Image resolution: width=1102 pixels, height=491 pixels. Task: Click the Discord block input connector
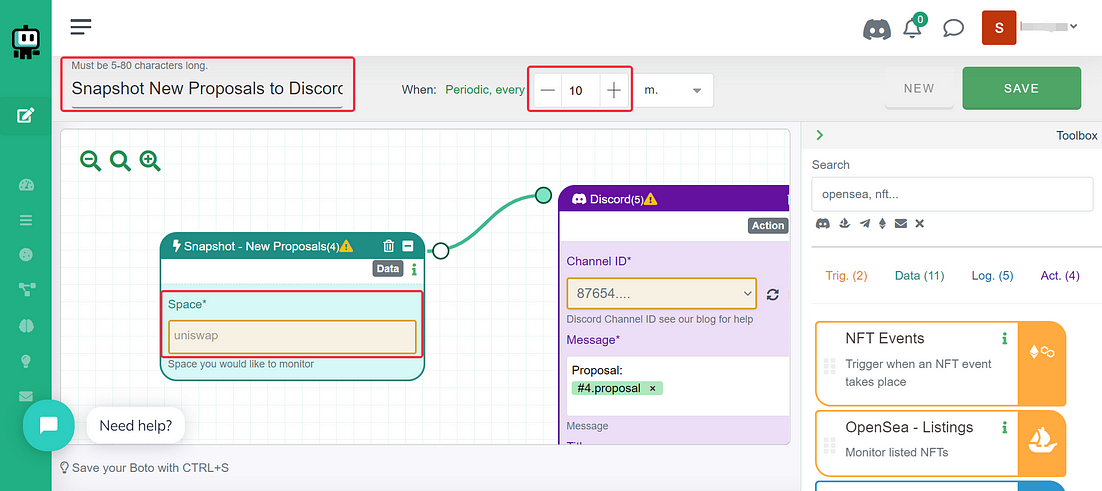(x=543, y=195)
